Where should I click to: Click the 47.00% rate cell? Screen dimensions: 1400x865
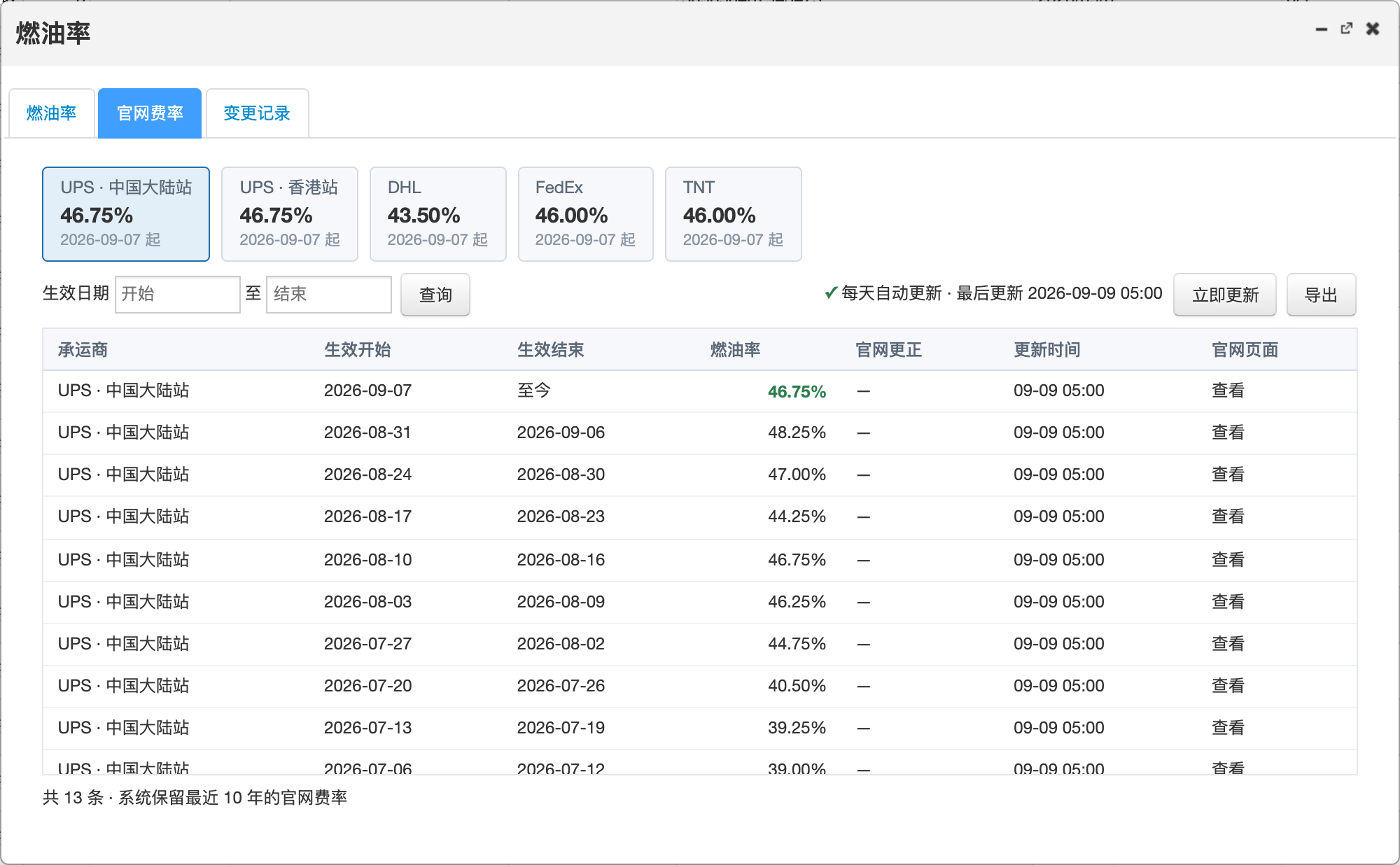click(x=797, y=474)
